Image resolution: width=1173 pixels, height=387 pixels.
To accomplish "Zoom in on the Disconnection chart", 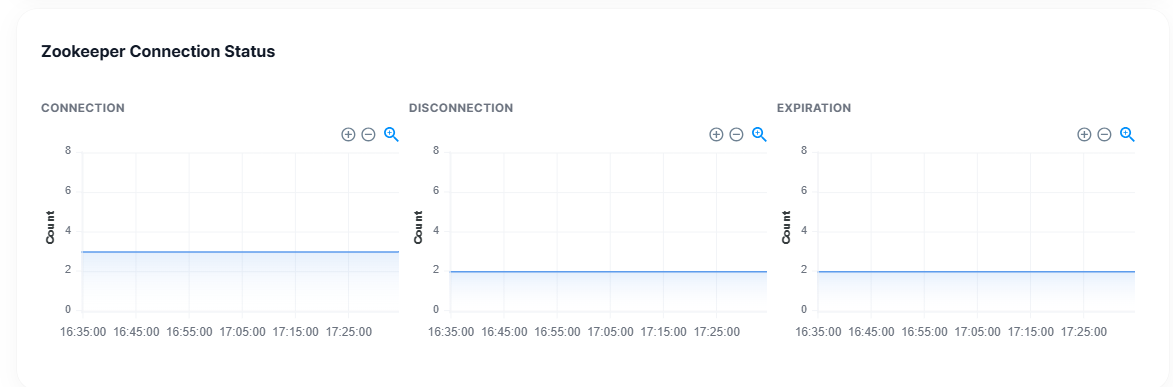I will (x=716, y=135).
